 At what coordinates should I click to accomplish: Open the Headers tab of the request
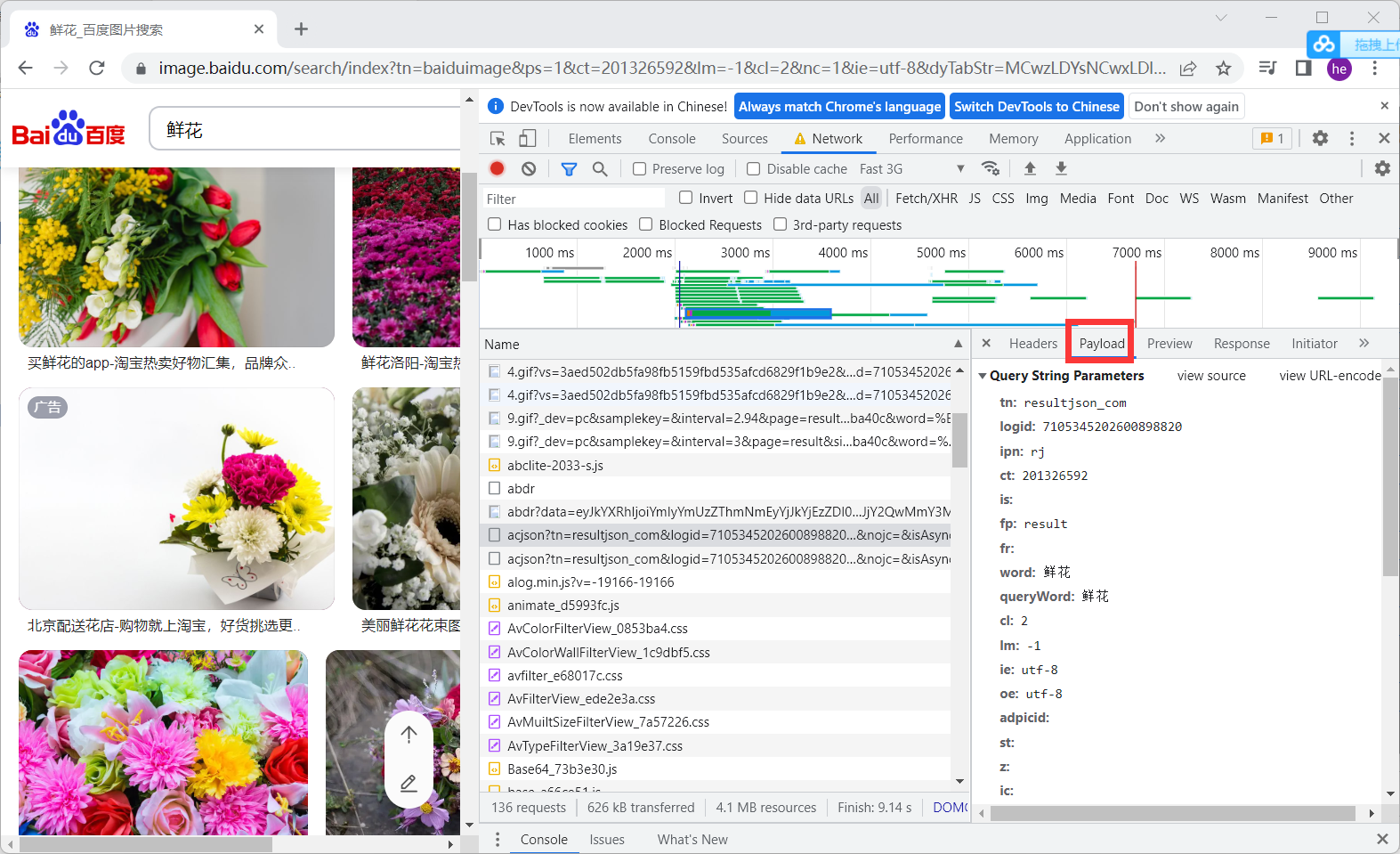tap(1033, 344)
